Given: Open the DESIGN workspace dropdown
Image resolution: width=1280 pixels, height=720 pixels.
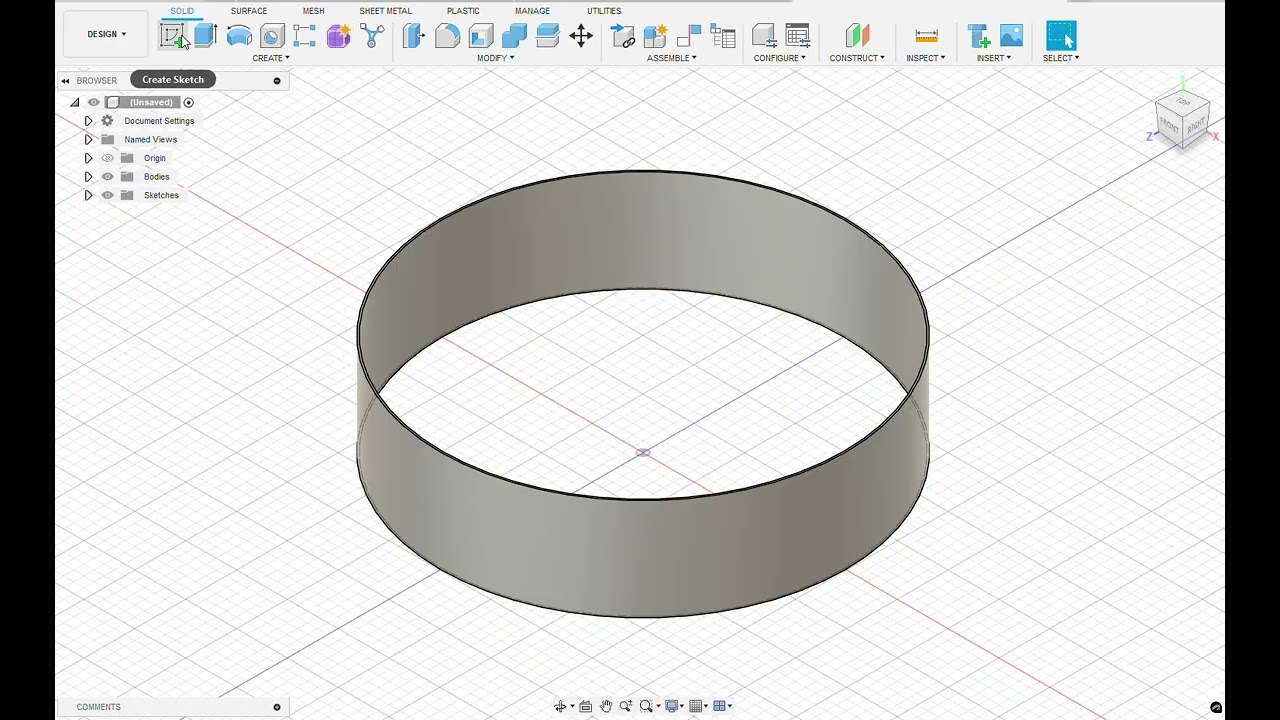Looking at the screenshot, I should point(107,34).
